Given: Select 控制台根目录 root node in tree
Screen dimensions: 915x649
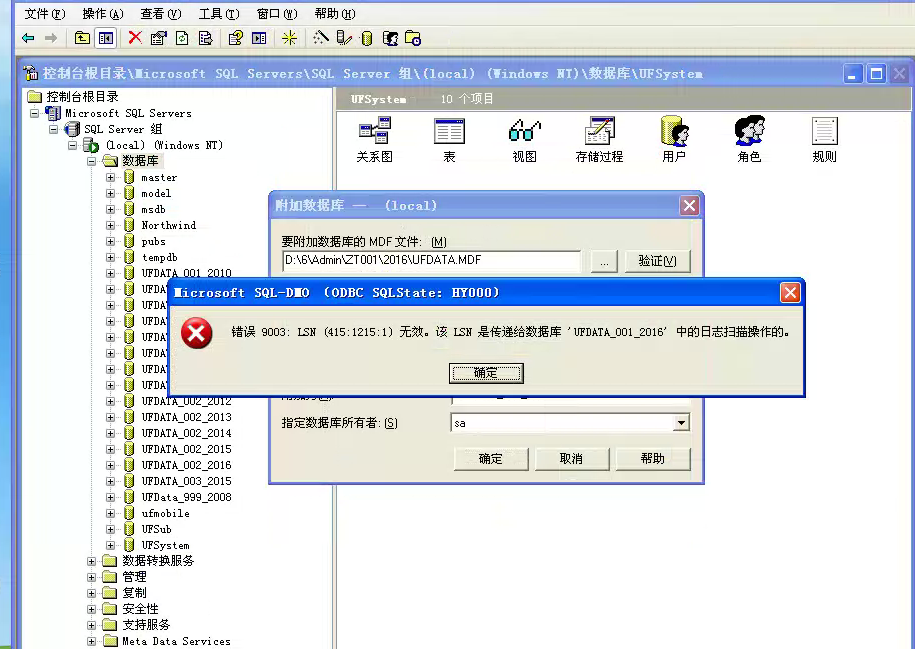Looking at the screenshot, I should coord(82,97).
